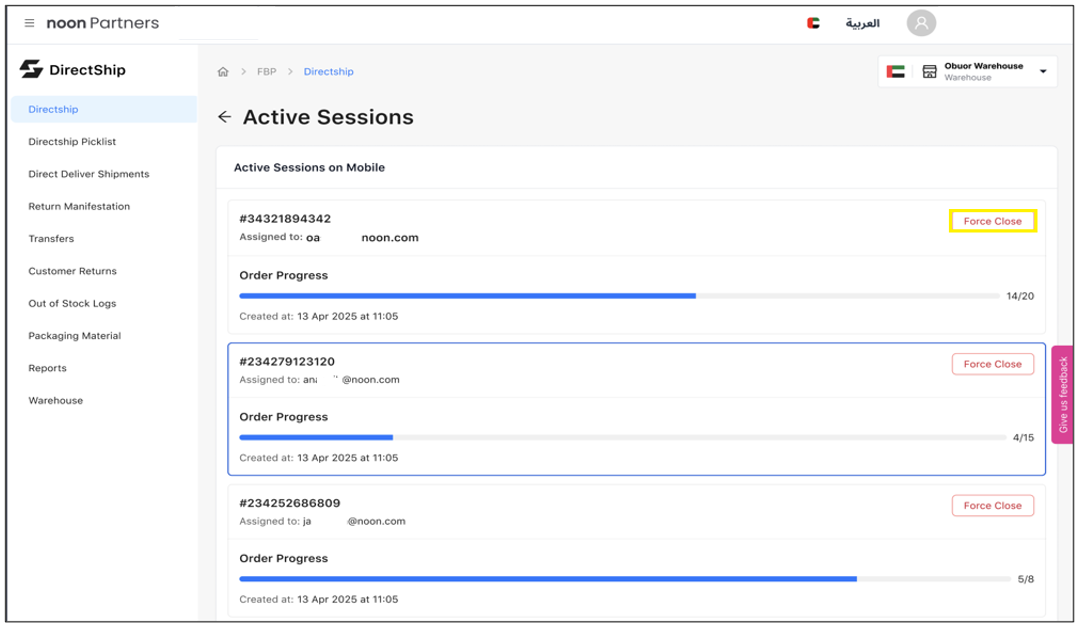Click the home icon in breadcrumb
The width and height of the screenshot is (1078, 624).
[223, 72]
